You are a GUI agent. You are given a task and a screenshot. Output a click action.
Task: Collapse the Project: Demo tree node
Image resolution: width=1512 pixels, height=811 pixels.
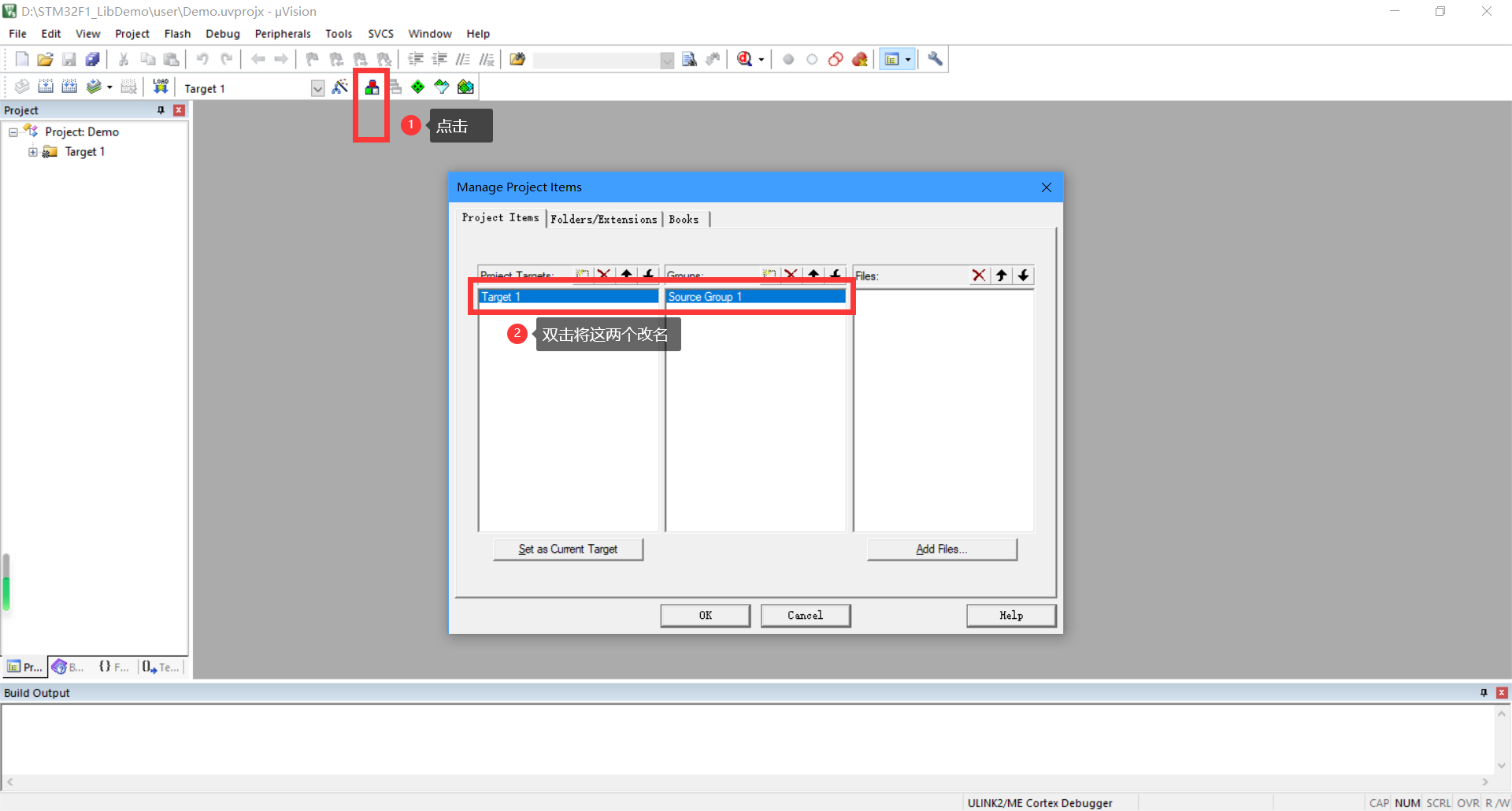(x=13, y=132)
